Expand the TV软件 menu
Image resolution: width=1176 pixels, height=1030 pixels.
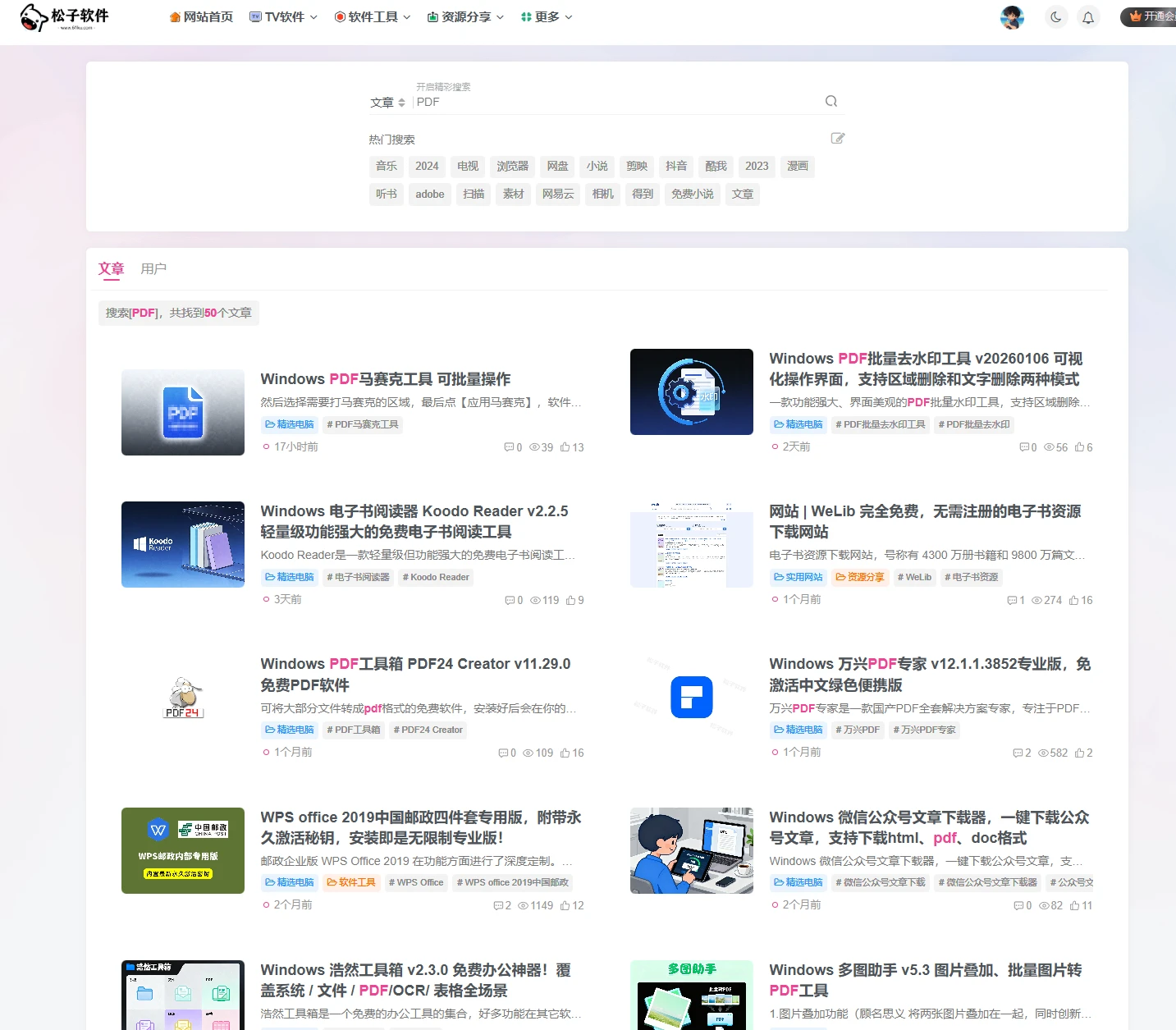click(283, 17)
